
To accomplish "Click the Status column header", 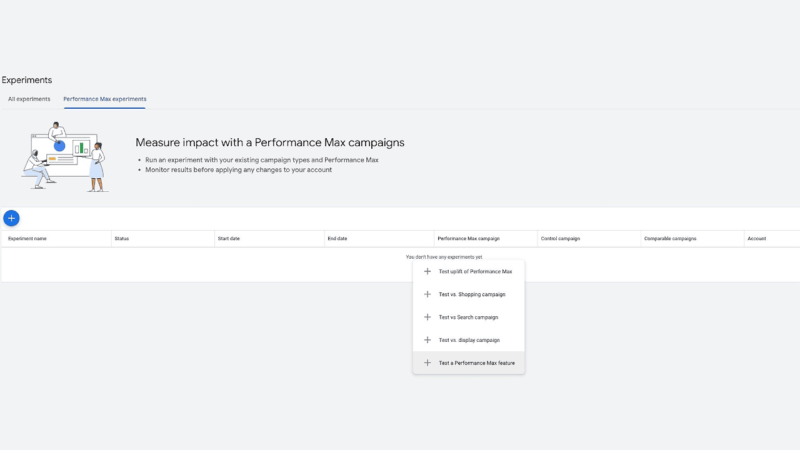I will click(x=122, y=238).
